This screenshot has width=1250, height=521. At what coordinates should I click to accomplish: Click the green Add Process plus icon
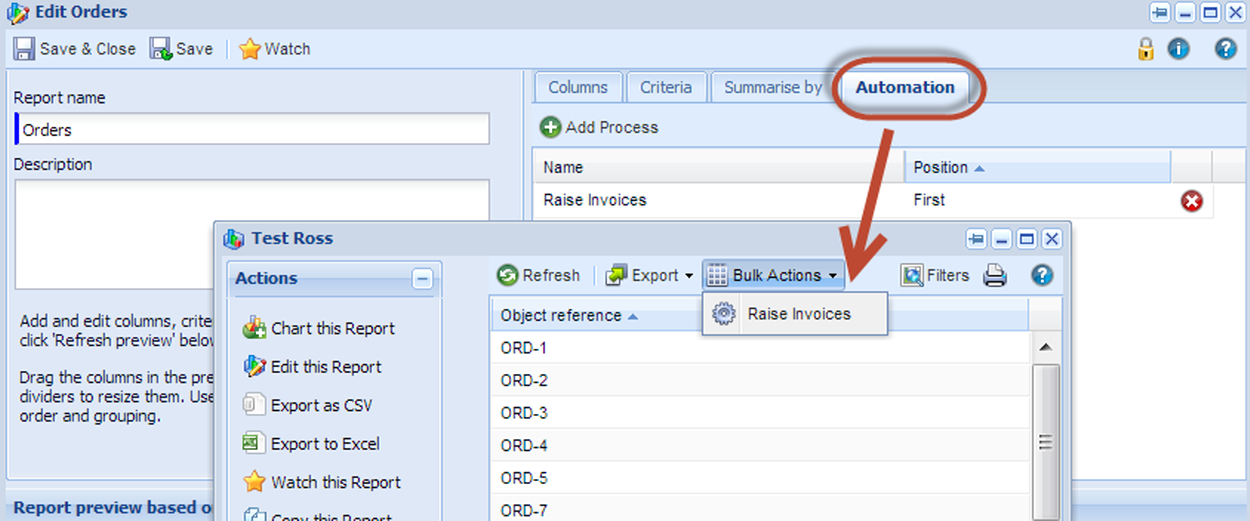[x=551, y=127]
